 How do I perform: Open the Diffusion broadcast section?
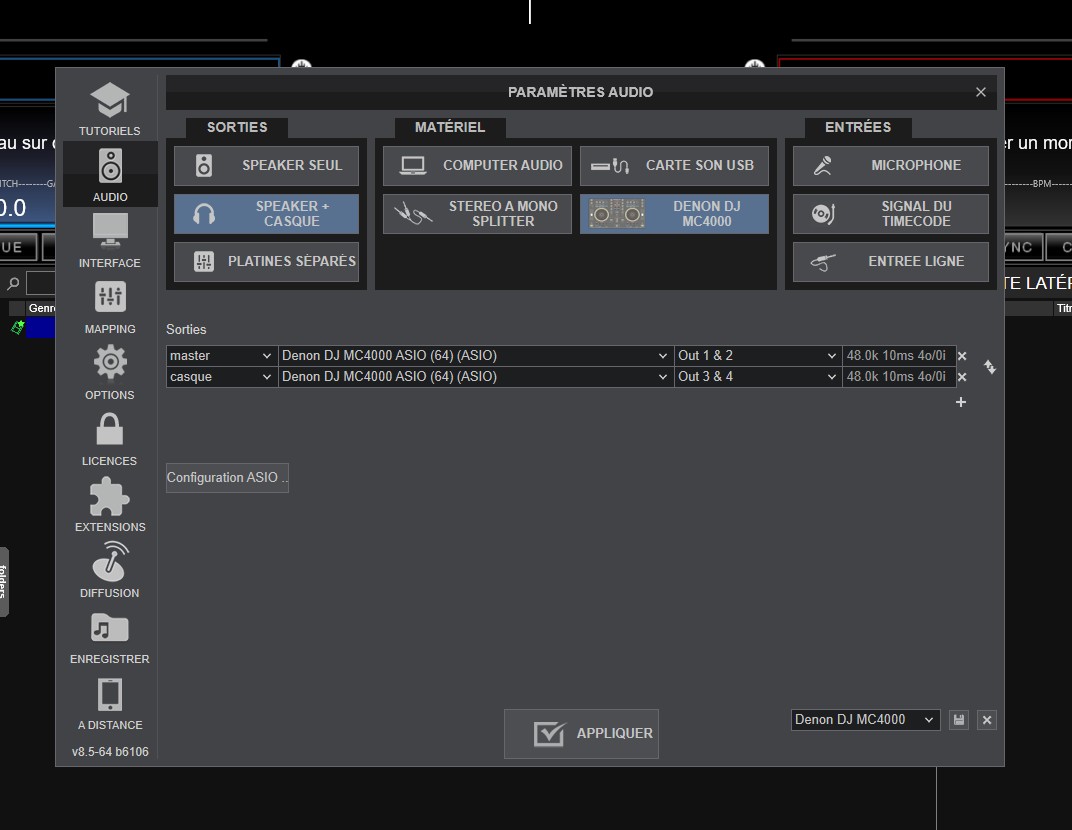pos(109,572)
